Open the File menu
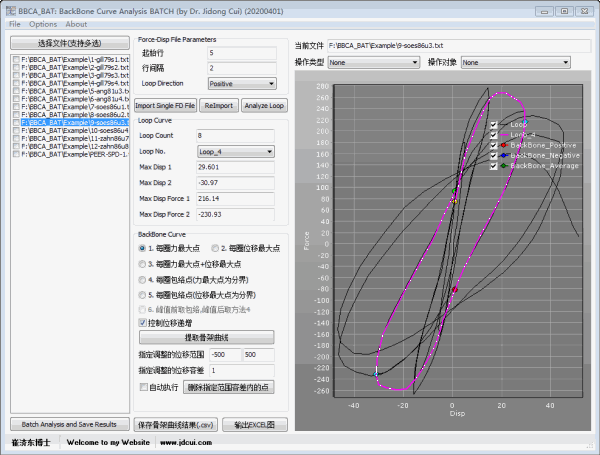The height and width of the screenshot is (455, 600). pos(15,24)
